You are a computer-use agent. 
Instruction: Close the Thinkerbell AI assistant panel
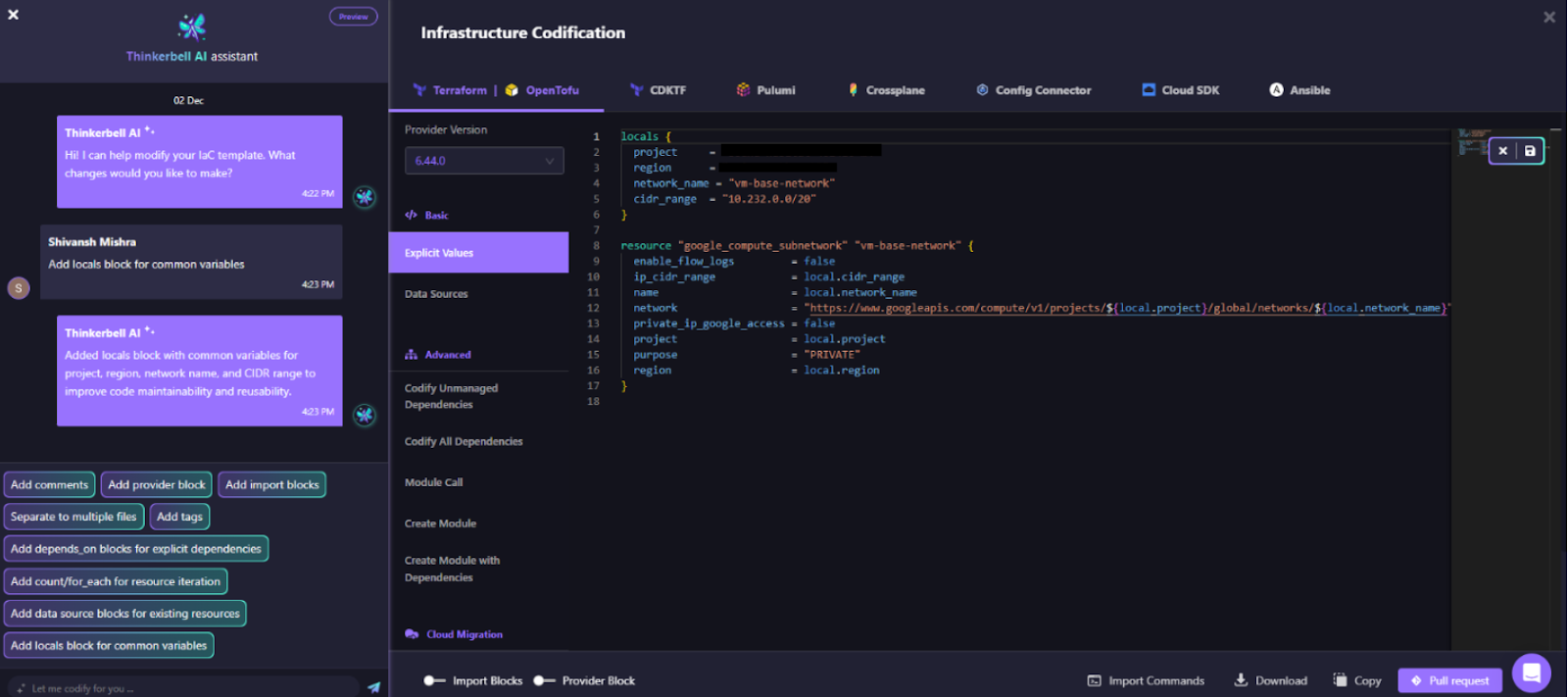point(13,15)
